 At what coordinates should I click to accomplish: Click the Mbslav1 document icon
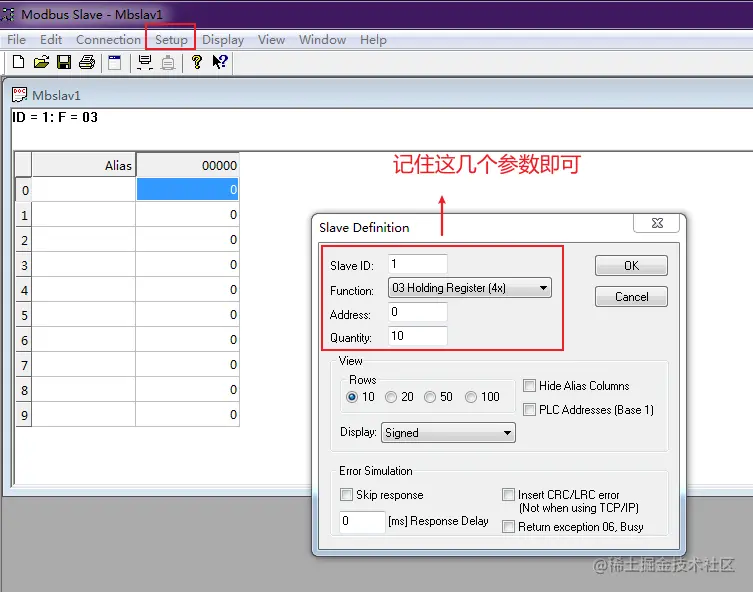tap(19, 95)
